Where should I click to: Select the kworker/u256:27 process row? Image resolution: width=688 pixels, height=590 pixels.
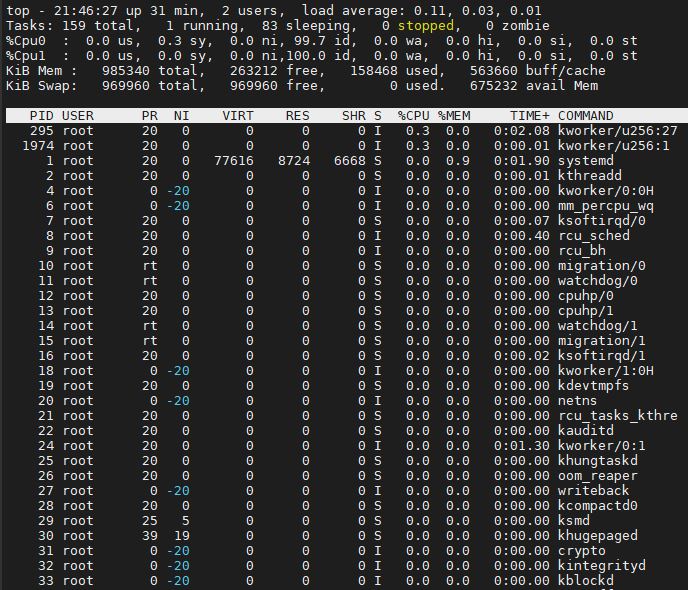point(347,131)
